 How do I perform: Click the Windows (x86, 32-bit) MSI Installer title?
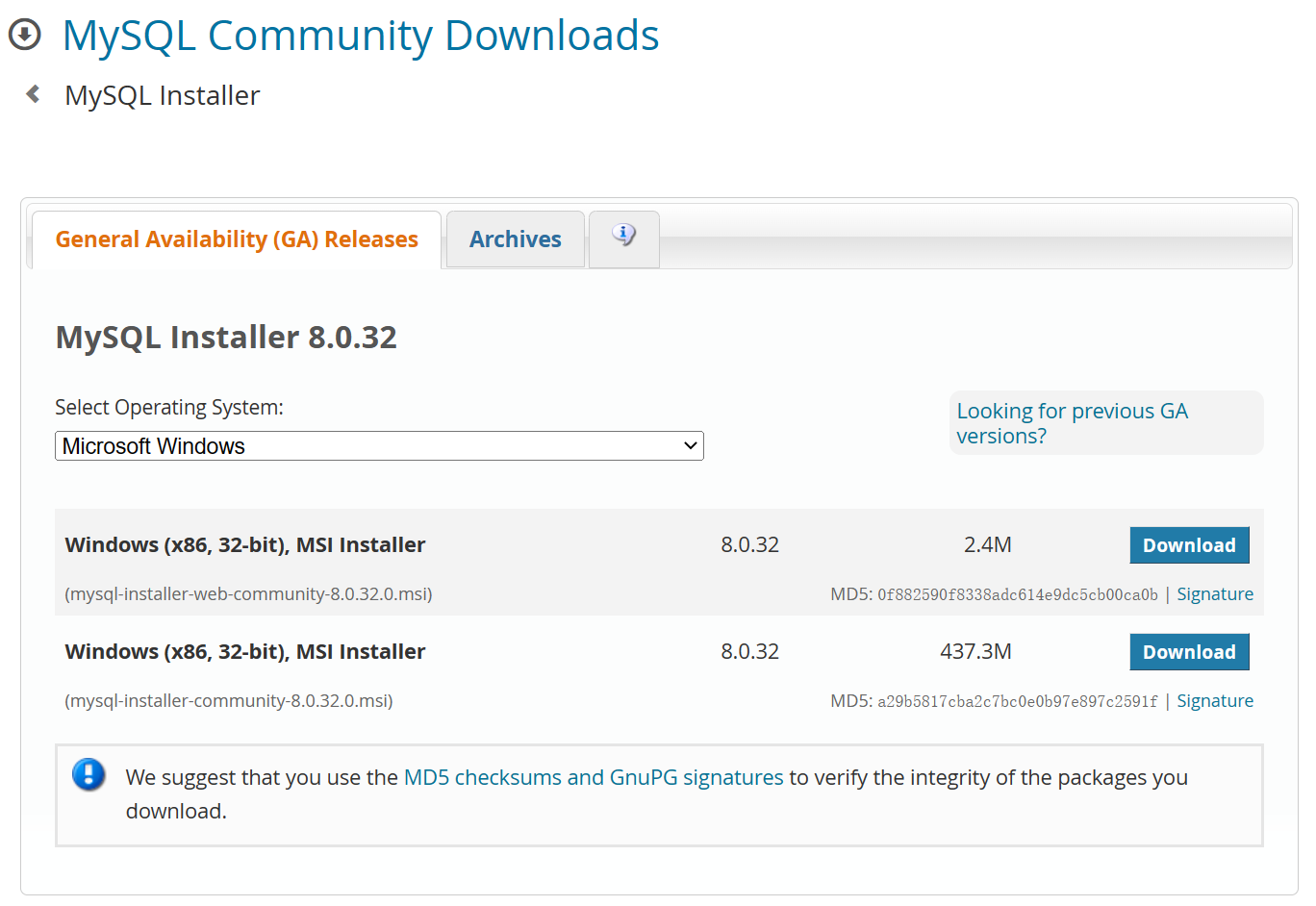tap(244, 544)
